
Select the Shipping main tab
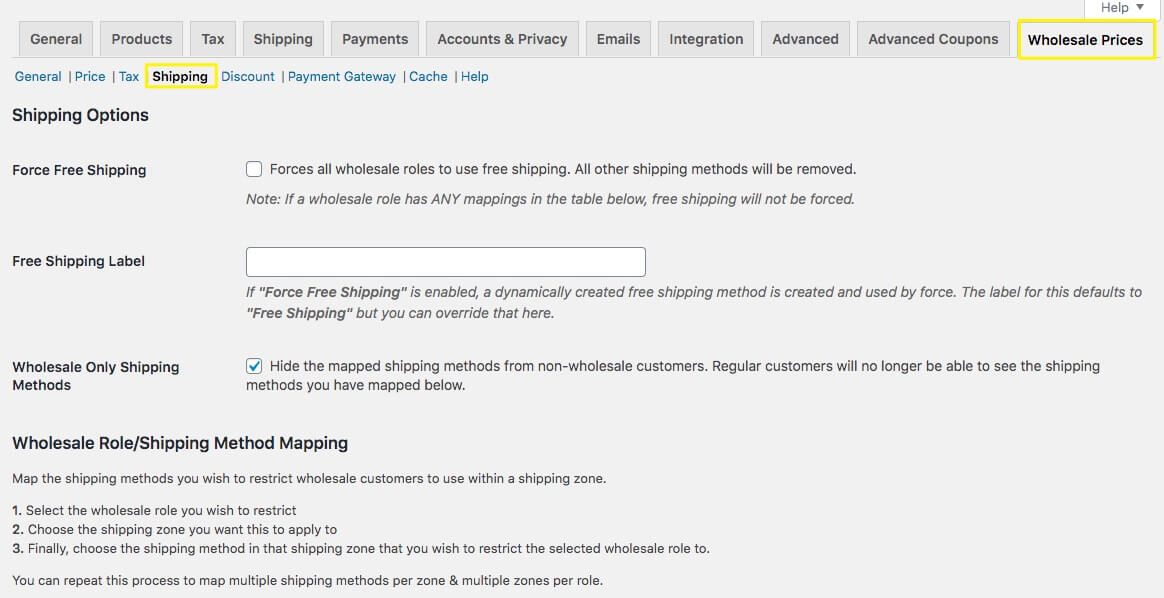pos(283,39)
